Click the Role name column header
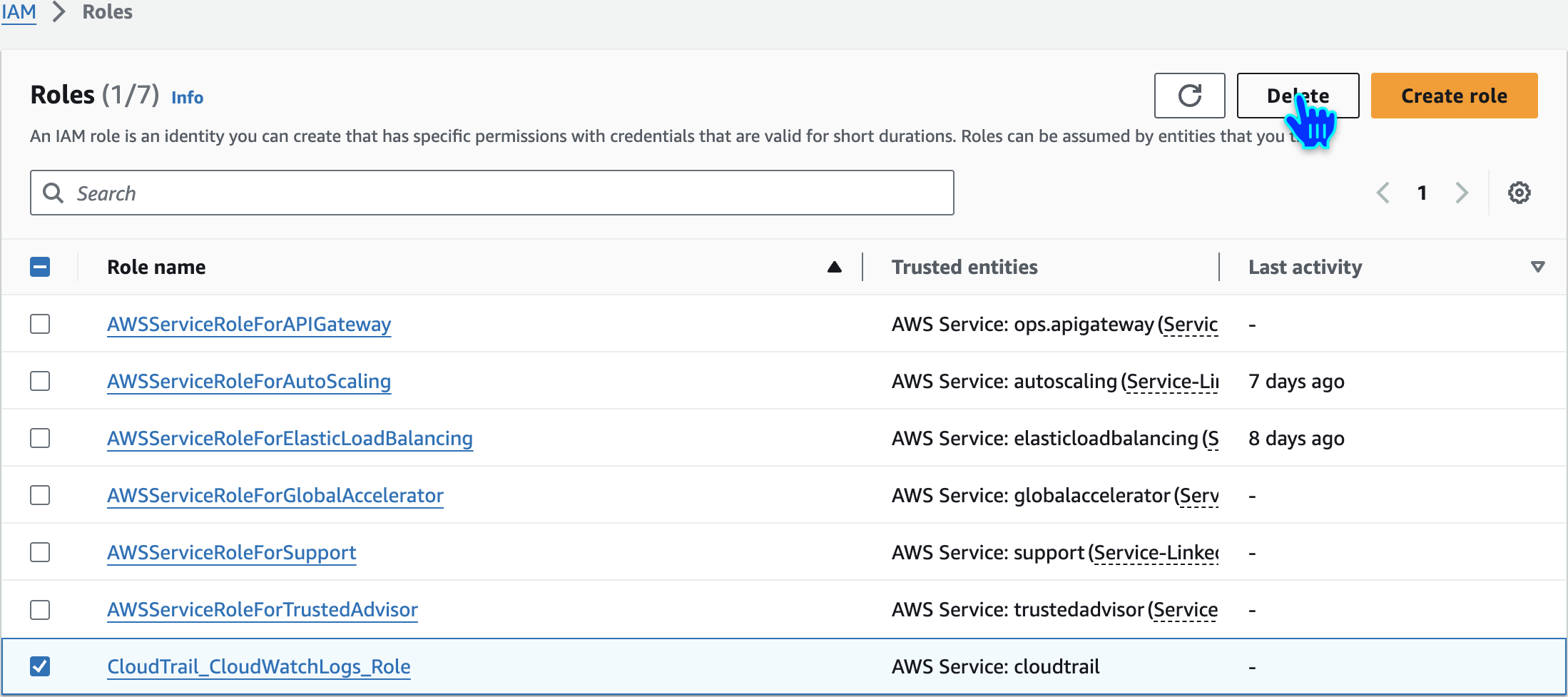 (x=156, y=267)
